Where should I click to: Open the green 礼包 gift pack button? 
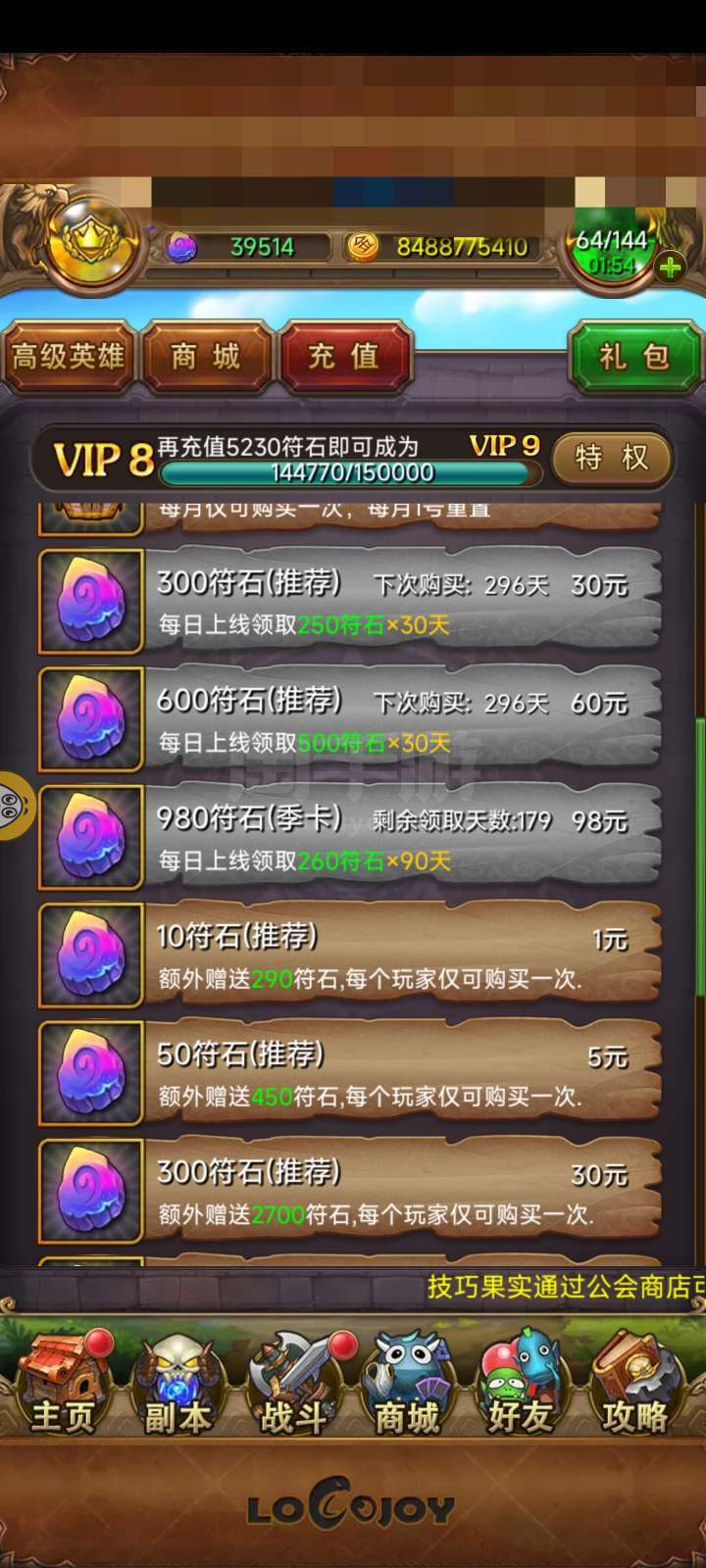pos(635,356)
